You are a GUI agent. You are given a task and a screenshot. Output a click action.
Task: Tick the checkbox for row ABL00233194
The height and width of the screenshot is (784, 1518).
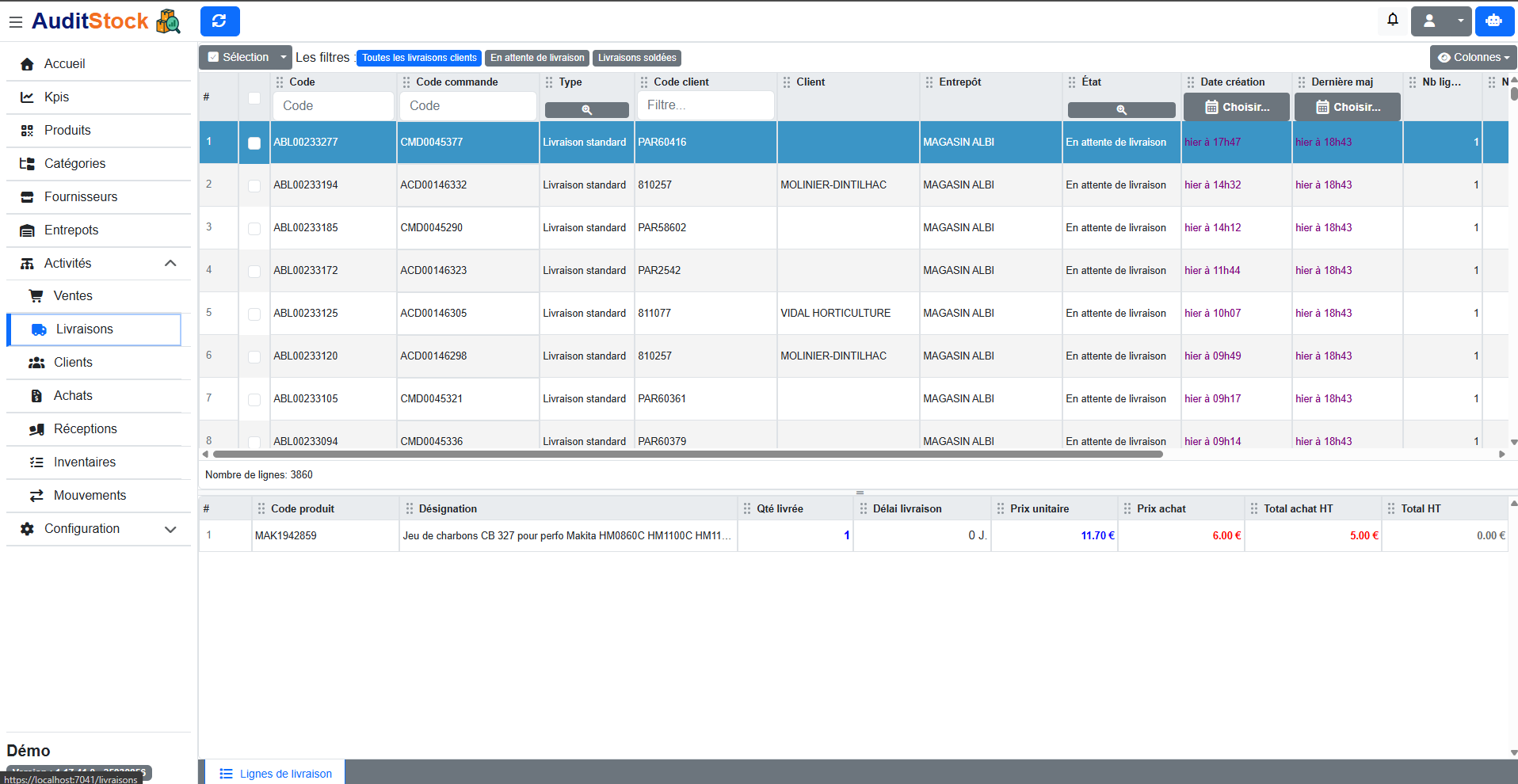pos(254,185)
